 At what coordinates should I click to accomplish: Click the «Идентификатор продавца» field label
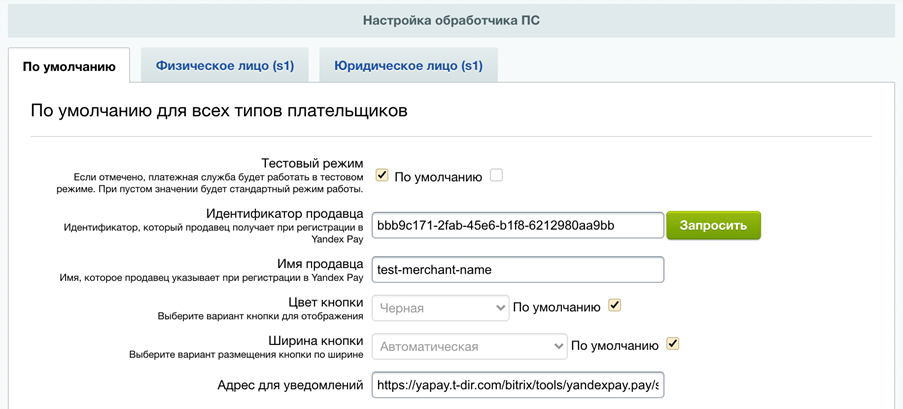(x=284, y=214)
